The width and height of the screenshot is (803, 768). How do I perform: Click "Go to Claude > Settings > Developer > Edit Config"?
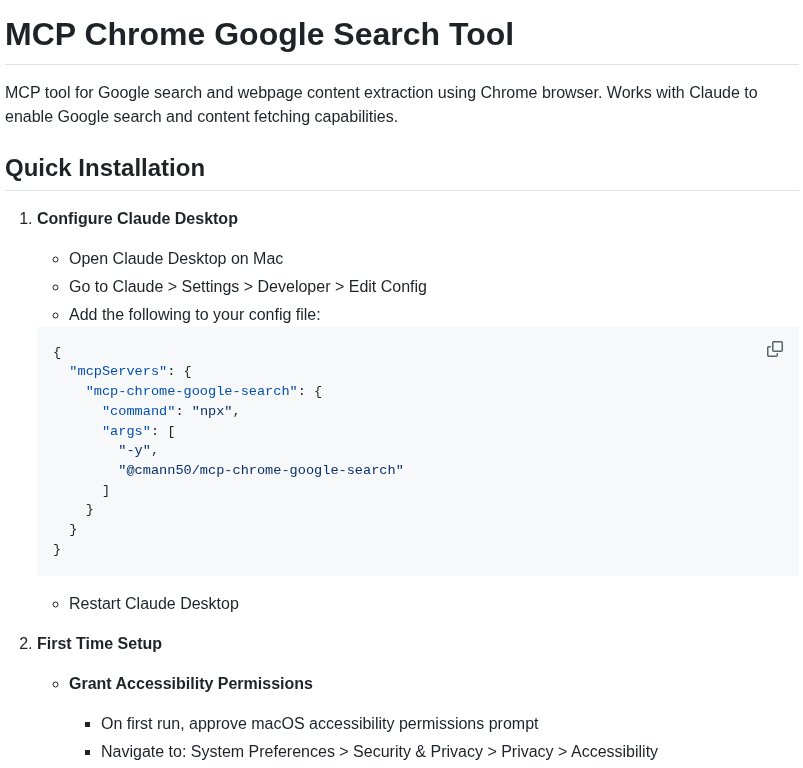coord(248,287)
